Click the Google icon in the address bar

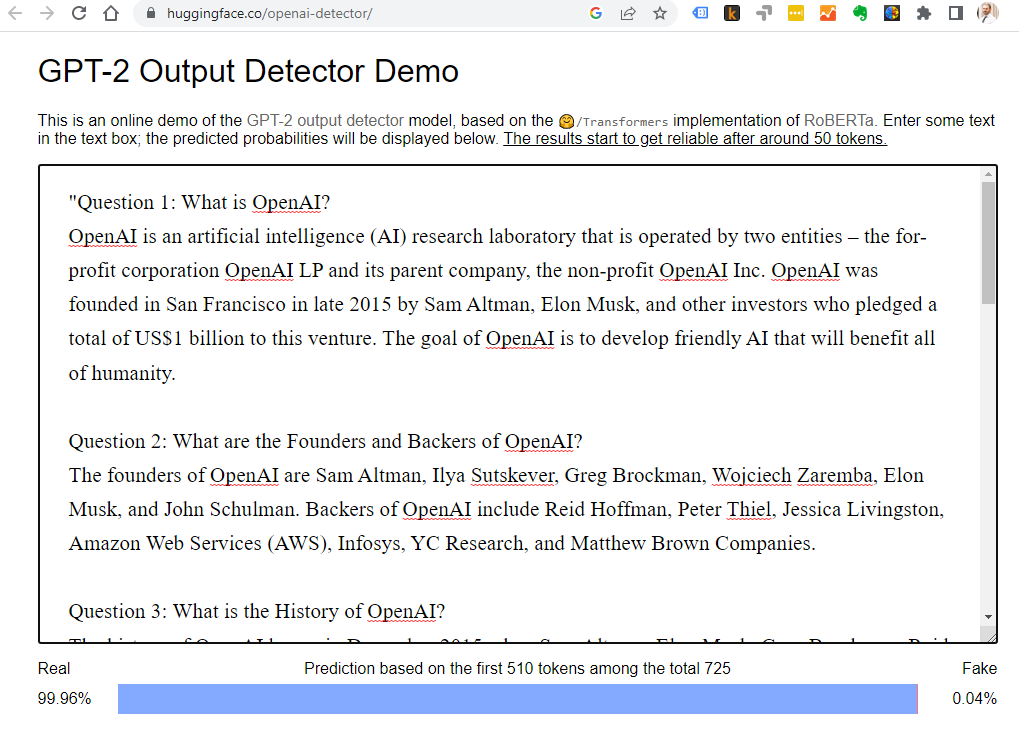click(x=595, y=13)
